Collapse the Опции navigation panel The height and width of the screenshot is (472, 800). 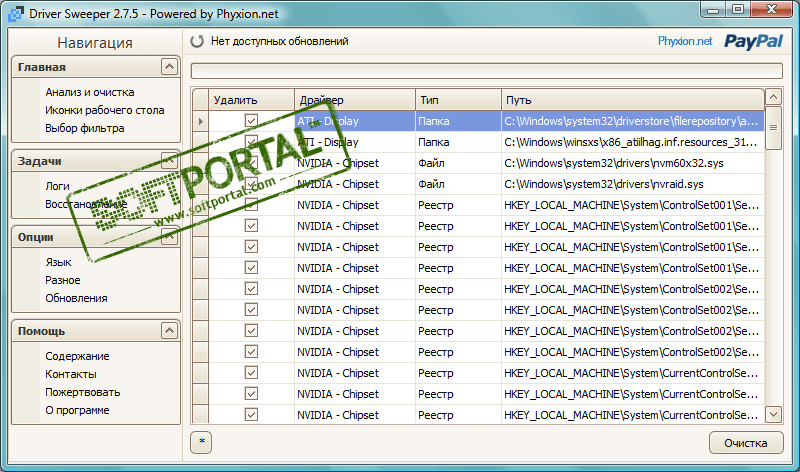[x=169, y=237]
